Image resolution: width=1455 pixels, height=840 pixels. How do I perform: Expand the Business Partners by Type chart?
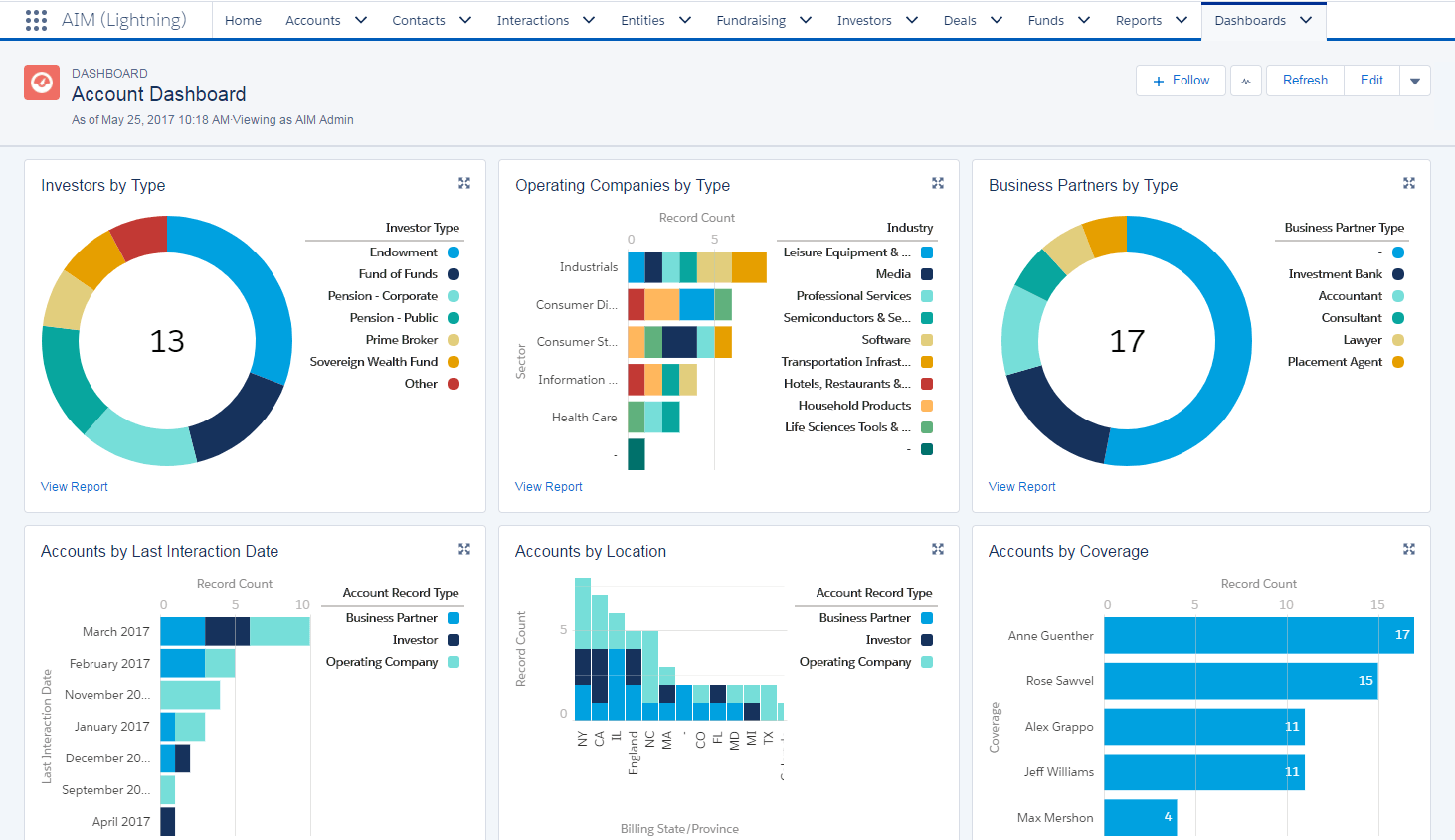(1408, 183)
